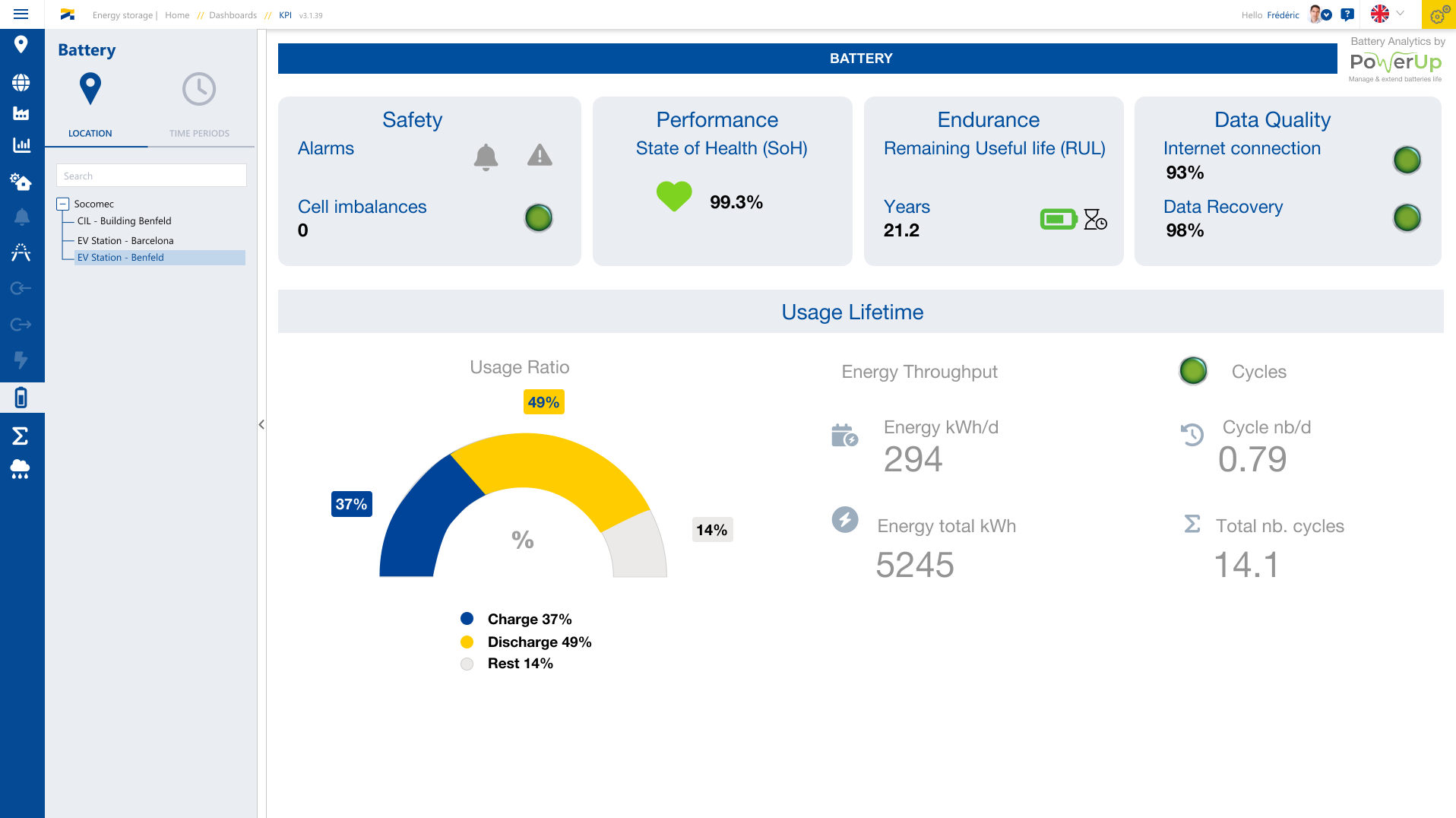Click the Internet connection green status light

[x=1407, y=160]
